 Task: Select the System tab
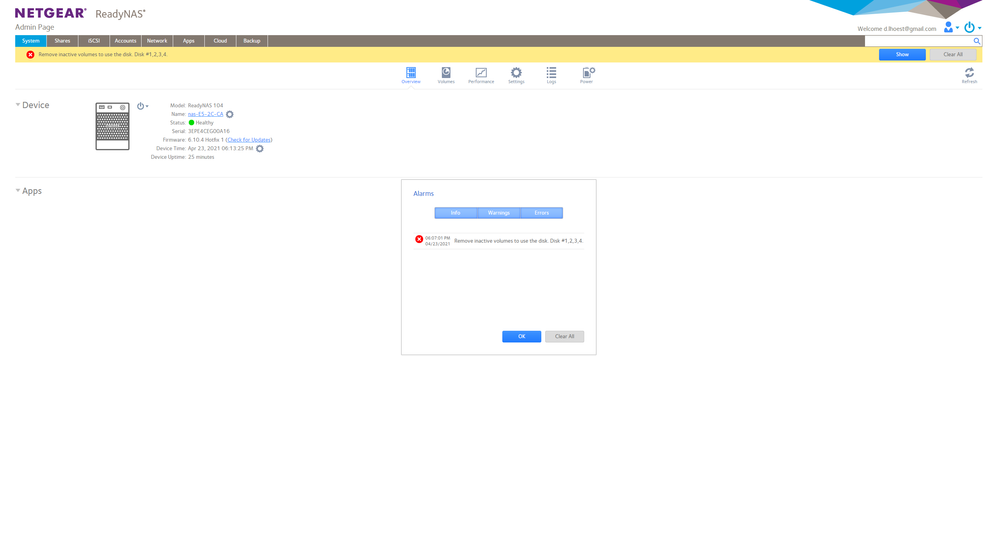[x=31, y=41]
